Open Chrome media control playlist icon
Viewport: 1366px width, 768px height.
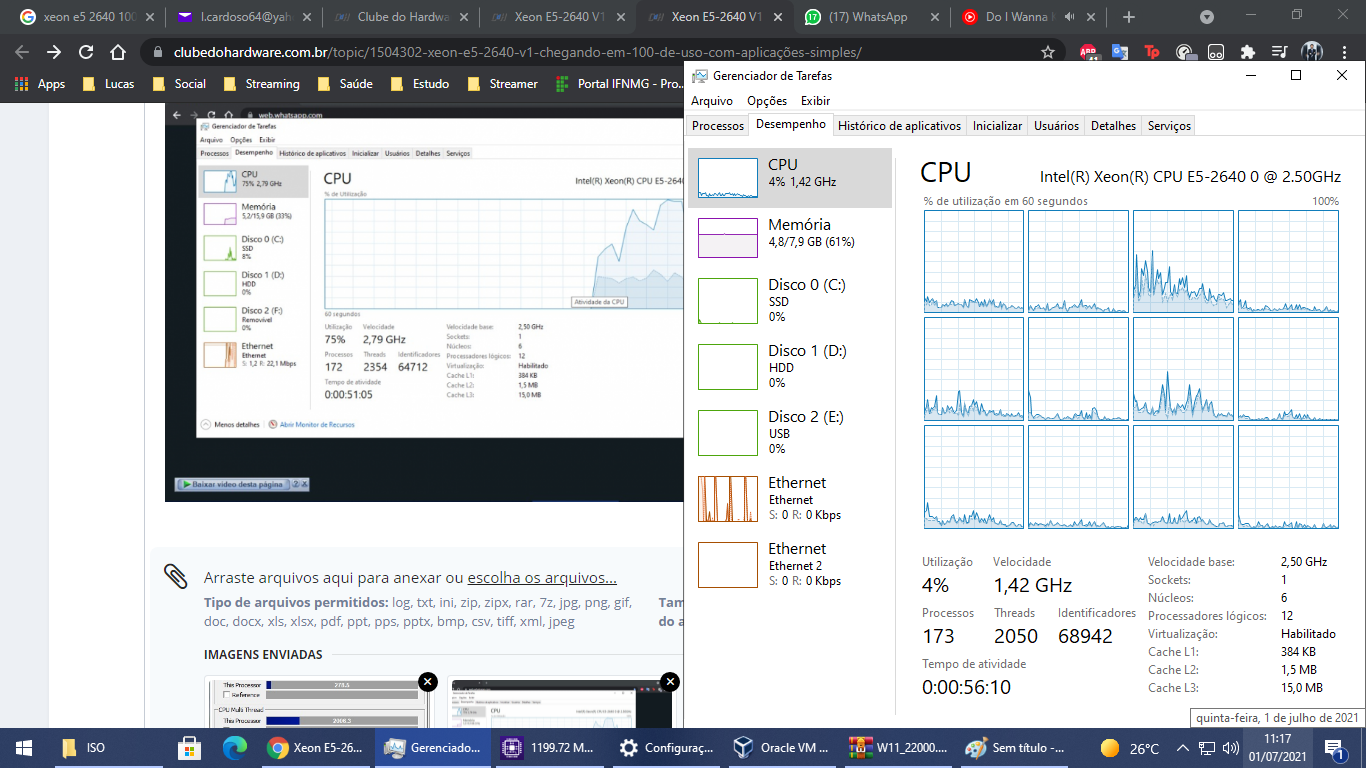[1279, 52]
